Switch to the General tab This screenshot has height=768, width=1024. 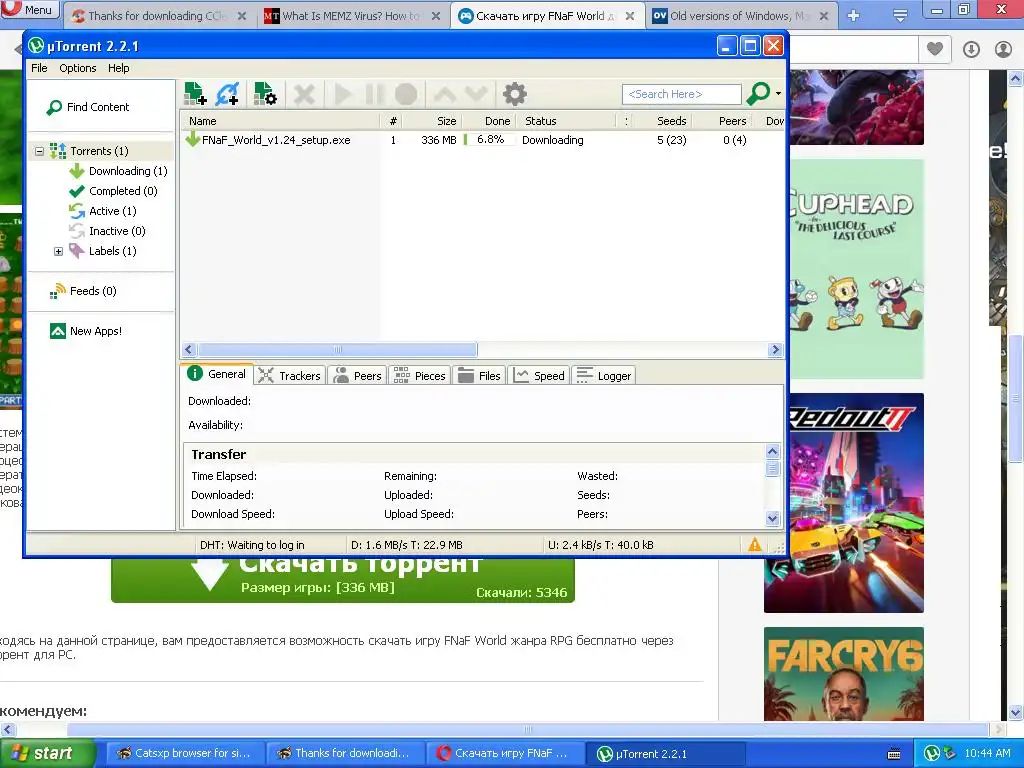coord(217,374)
